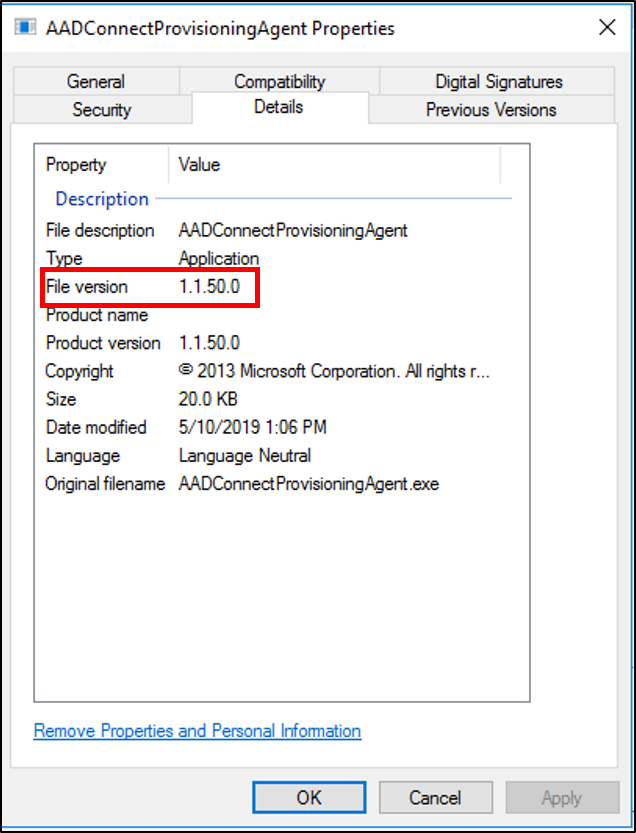Viewport: 636px width, 833px height.
Task: Open the Previous Versions tab
Action: (x=491, y=110)
